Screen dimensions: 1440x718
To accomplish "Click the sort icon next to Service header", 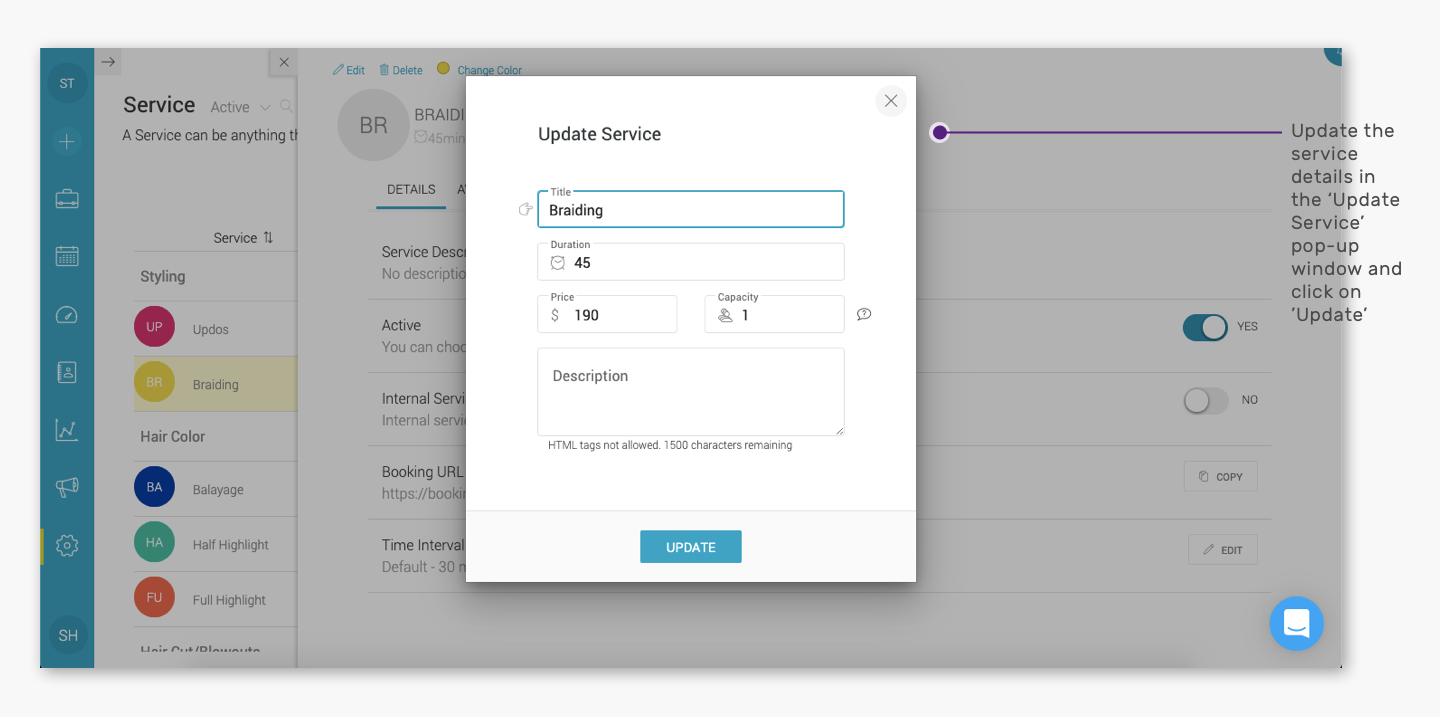I will [268, 238].
